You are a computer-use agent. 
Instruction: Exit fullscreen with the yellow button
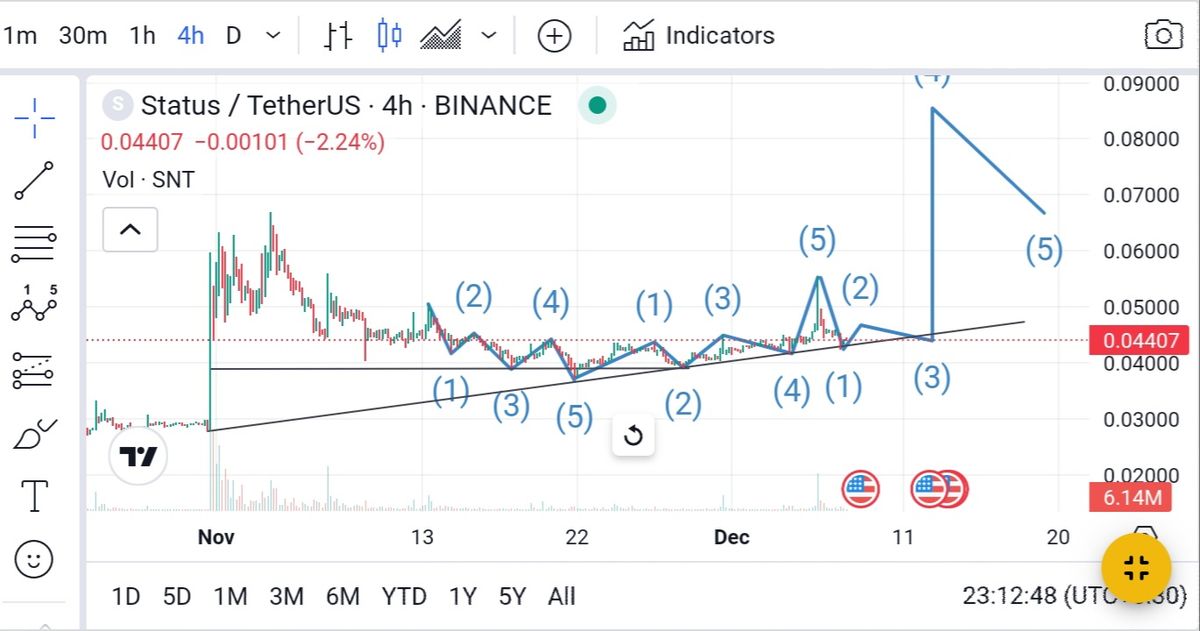pyautogui.click(x=1136, y=569)
